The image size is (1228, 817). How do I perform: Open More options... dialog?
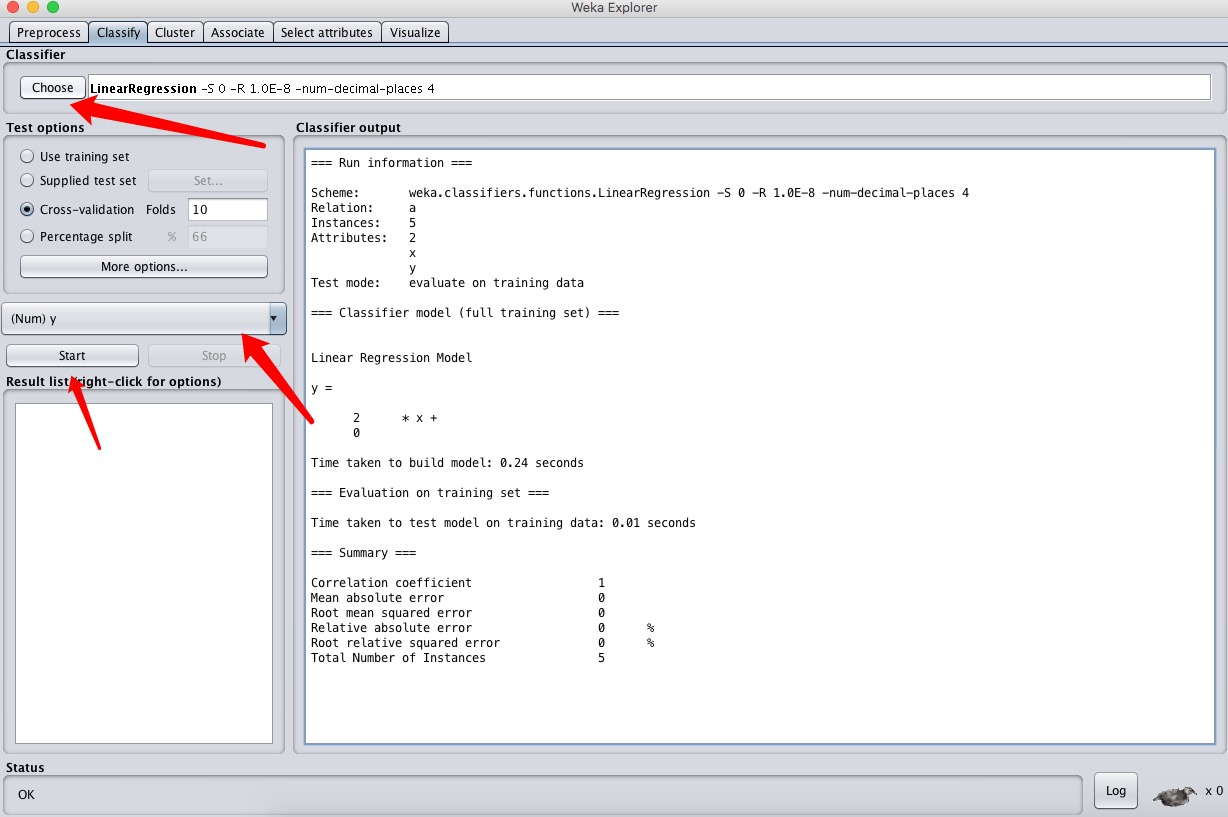[144, 267]
